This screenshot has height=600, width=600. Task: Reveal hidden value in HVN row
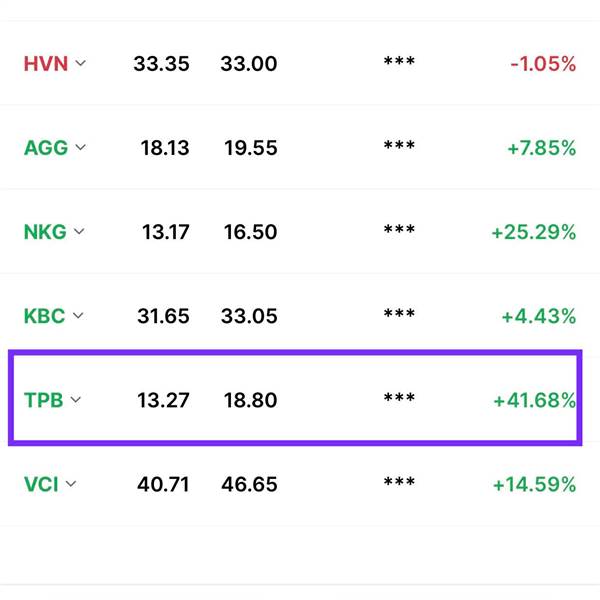[x=399, y=61]
